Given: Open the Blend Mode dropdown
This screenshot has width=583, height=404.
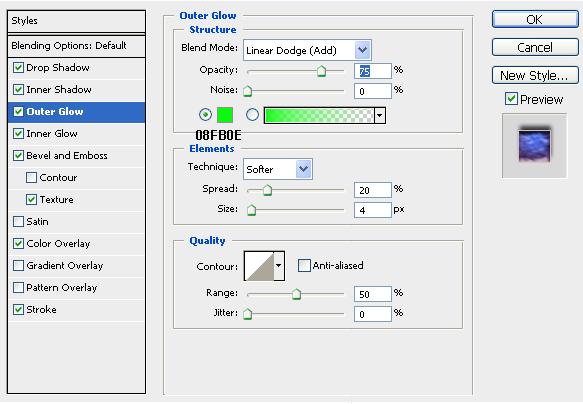Looking at the screenshot, I should 307,50.
